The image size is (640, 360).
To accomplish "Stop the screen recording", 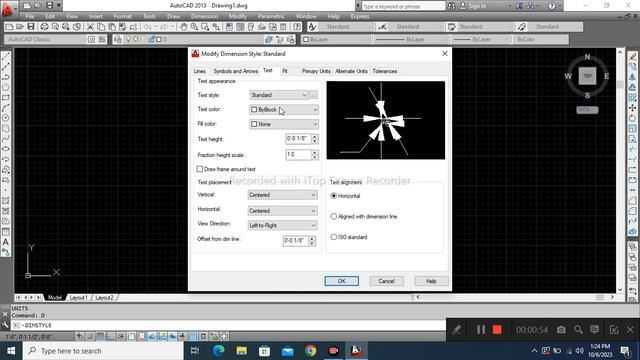I will 497,330.
